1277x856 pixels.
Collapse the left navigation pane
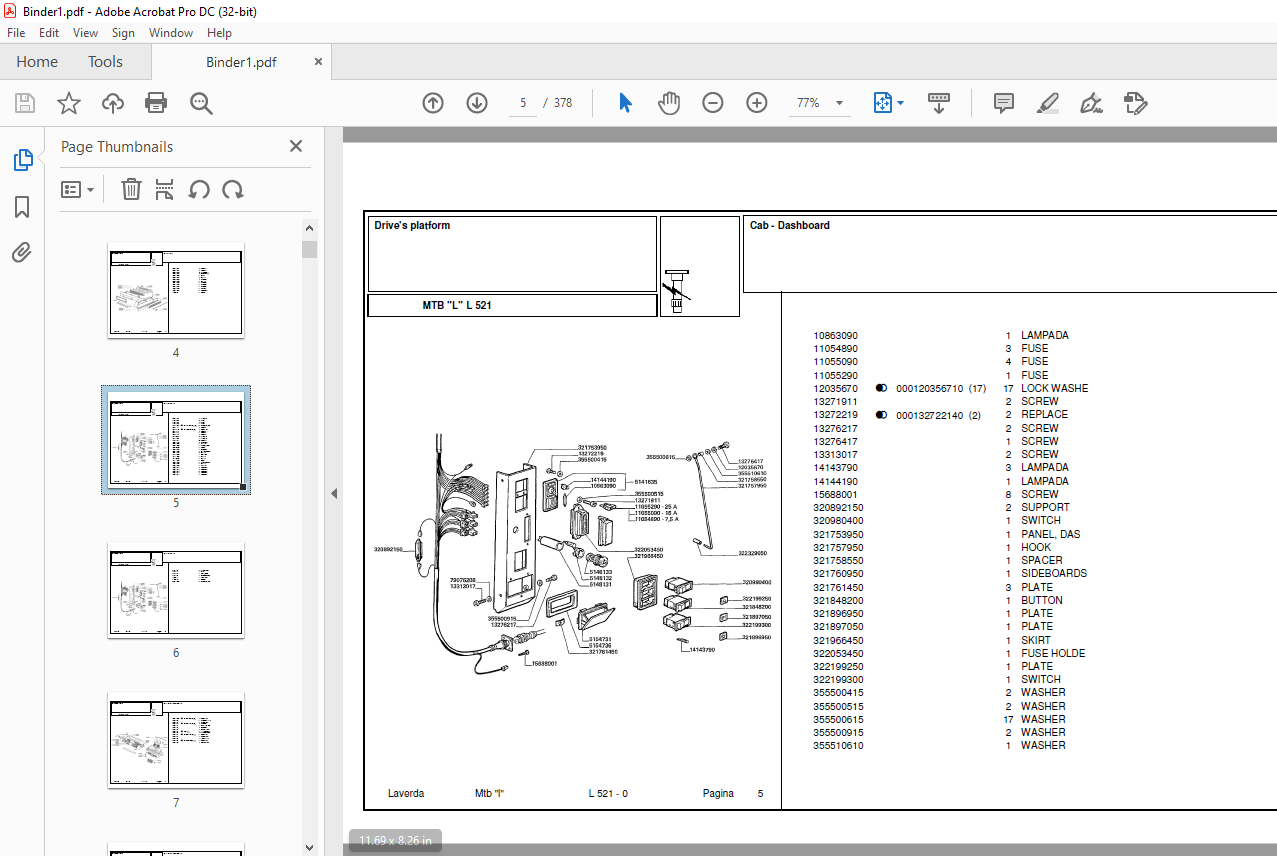pyautogui.click(x=334, y=493)
